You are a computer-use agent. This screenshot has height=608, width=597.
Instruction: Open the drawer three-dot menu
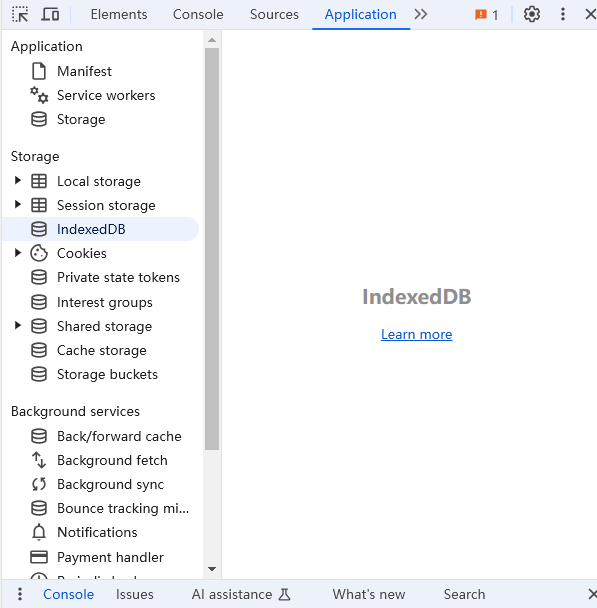[x=20, y=594]
